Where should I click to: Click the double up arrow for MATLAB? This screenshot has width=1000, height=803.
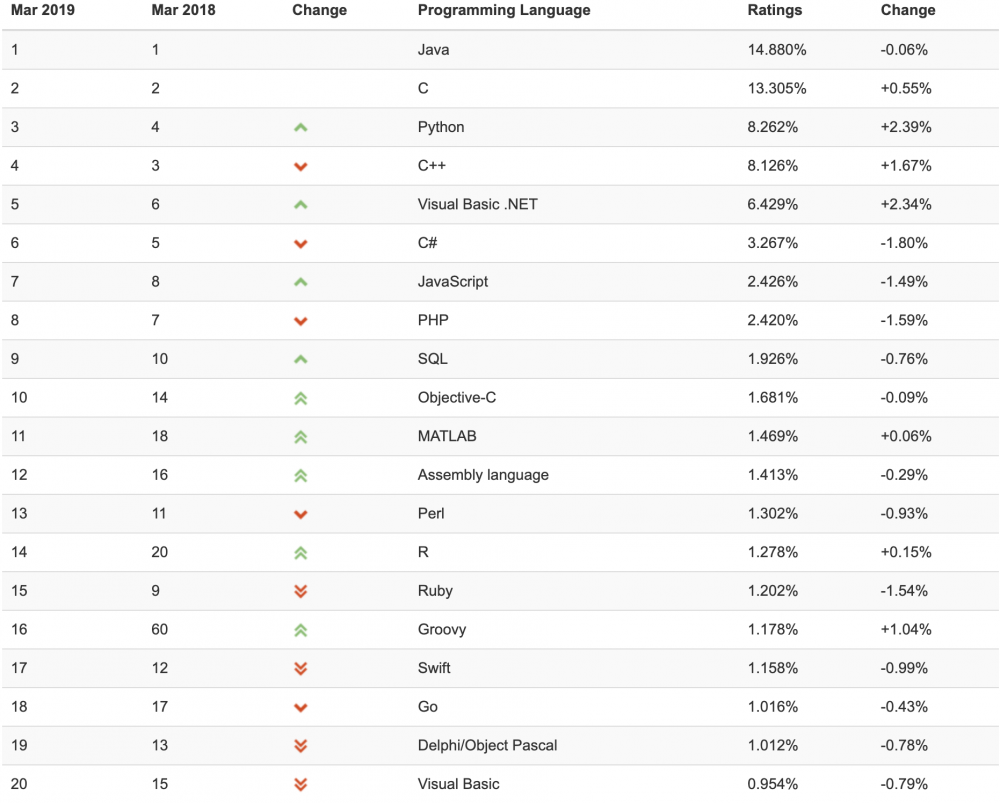(300, 437)
